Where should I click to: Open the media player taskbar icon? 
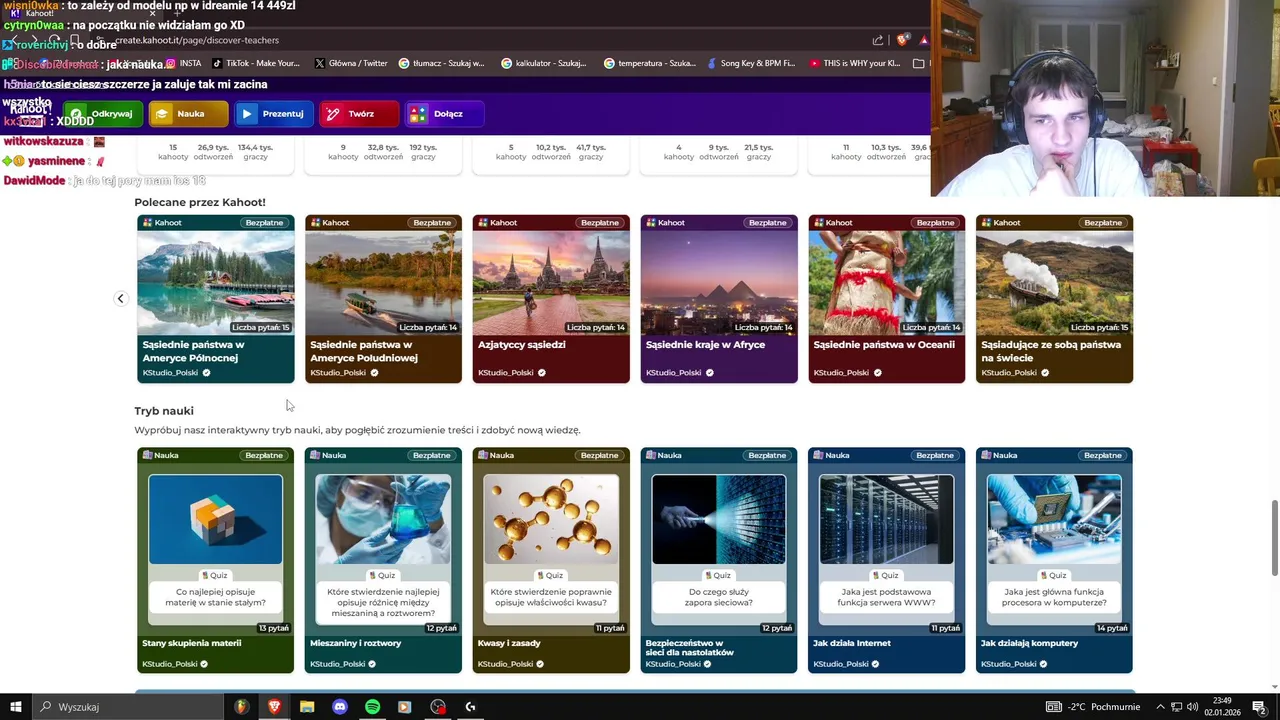pyautogui.click(x=404, y=707)
